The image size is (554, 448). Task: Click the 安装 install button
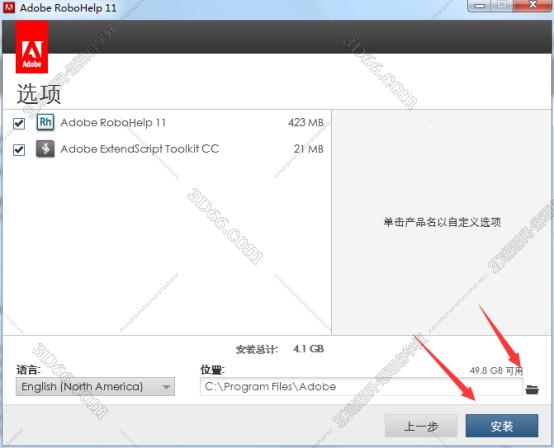502,426
